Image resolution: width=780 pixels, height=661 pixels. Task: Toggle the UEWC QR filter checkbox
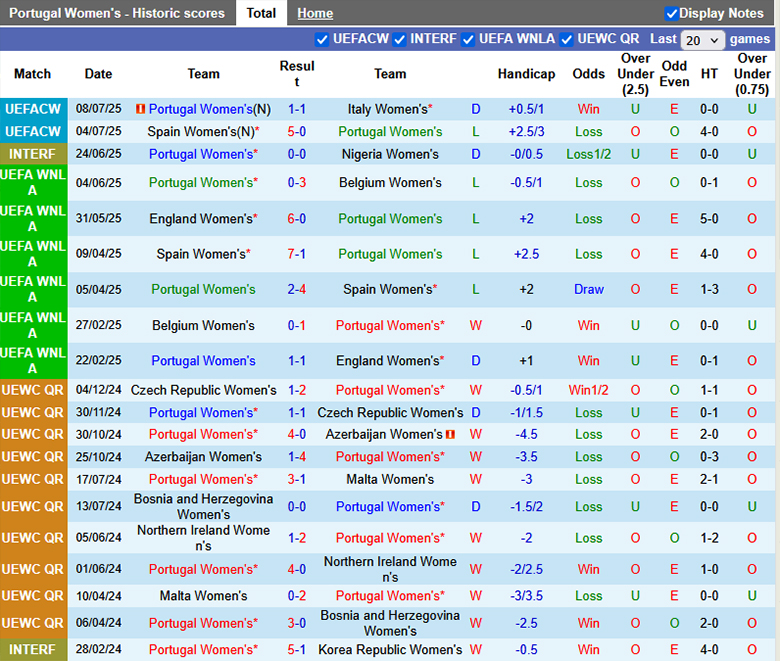point(566,39)
